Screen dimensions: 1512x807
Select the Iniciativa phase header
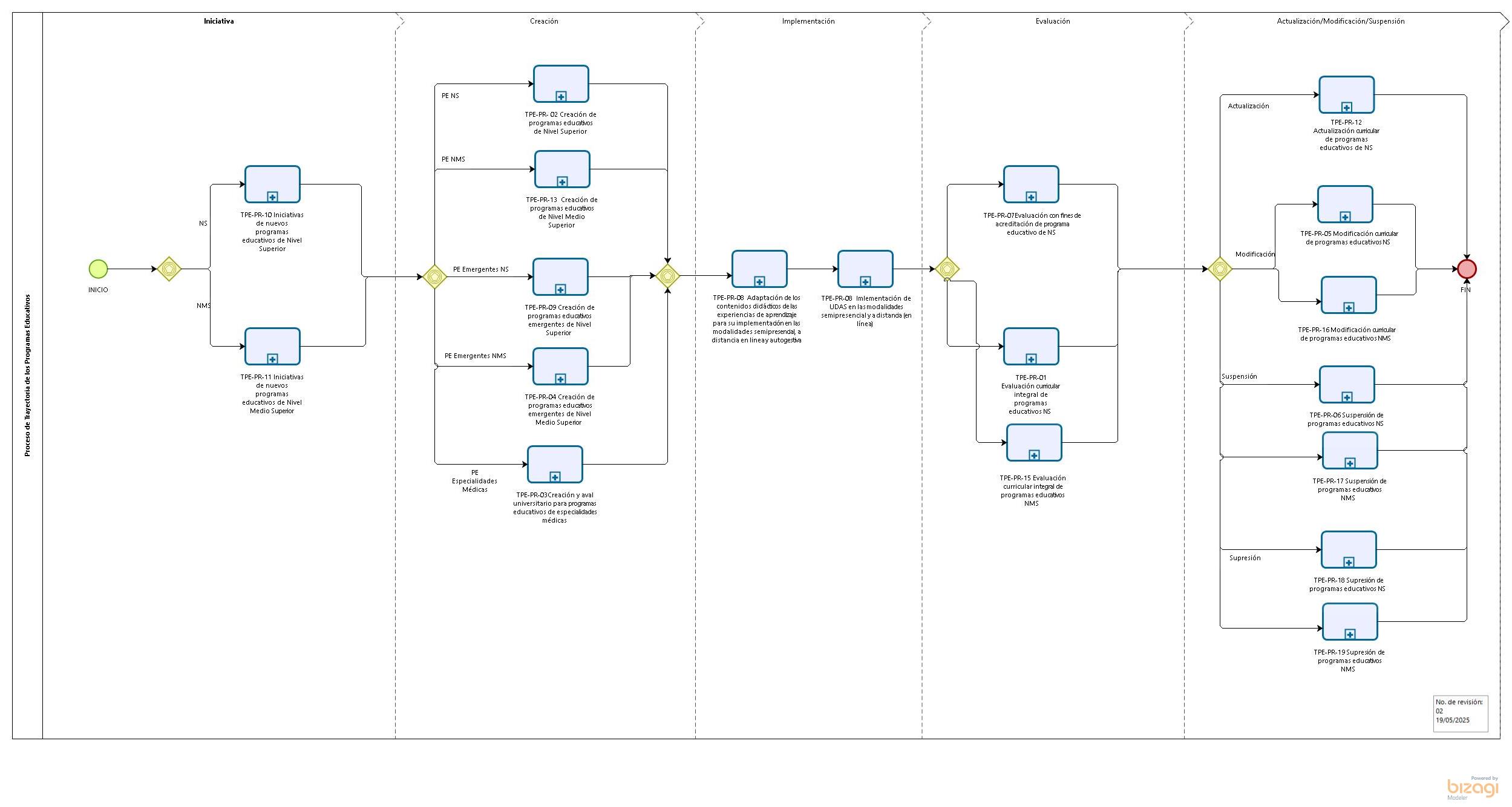218,21
